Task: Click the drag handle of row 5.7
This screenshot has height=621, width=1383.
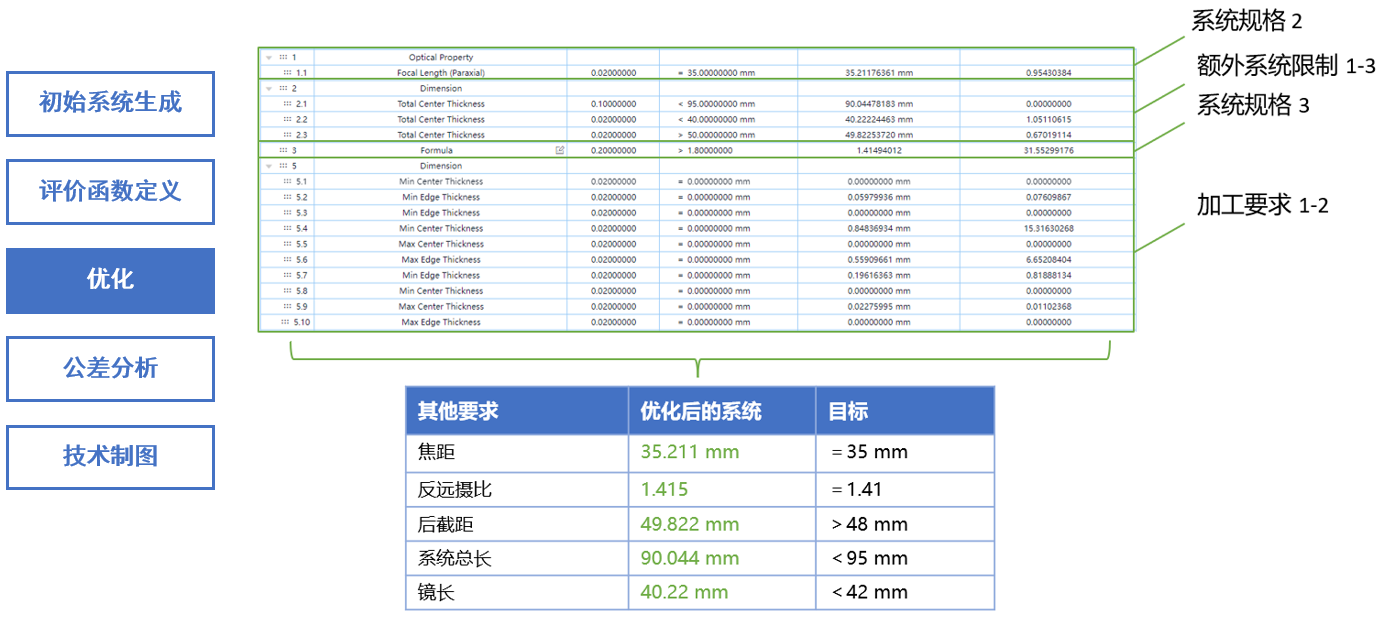Action: click(x=287, y=275)
